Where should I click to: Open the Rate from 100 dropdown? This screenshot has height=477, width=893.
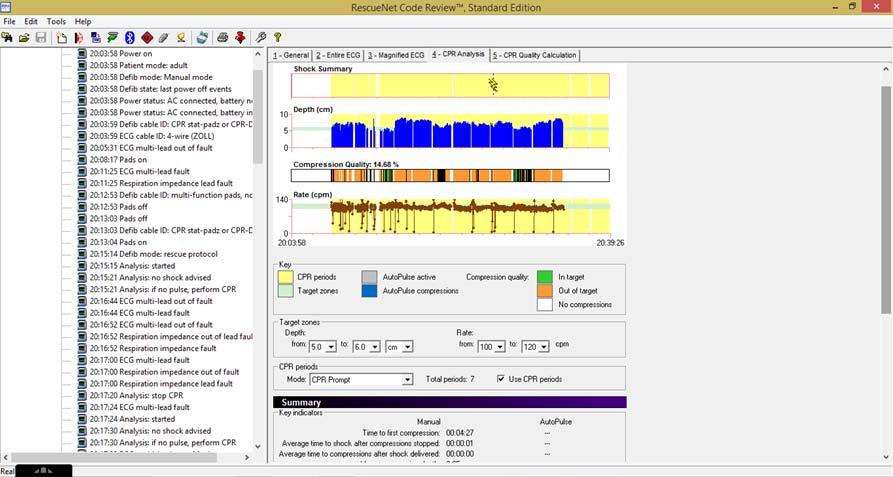pyautogui.click(x=500, y=347)
